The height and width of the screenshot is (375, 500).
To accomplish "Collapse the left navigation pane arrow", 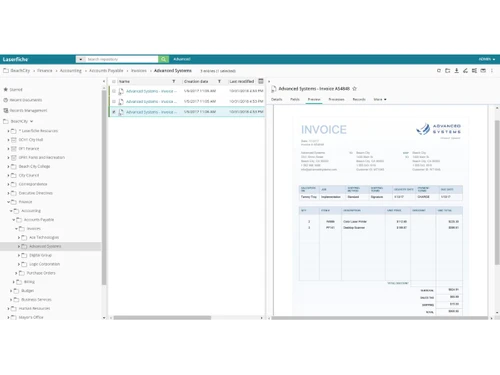I will (x=104, y=81).
